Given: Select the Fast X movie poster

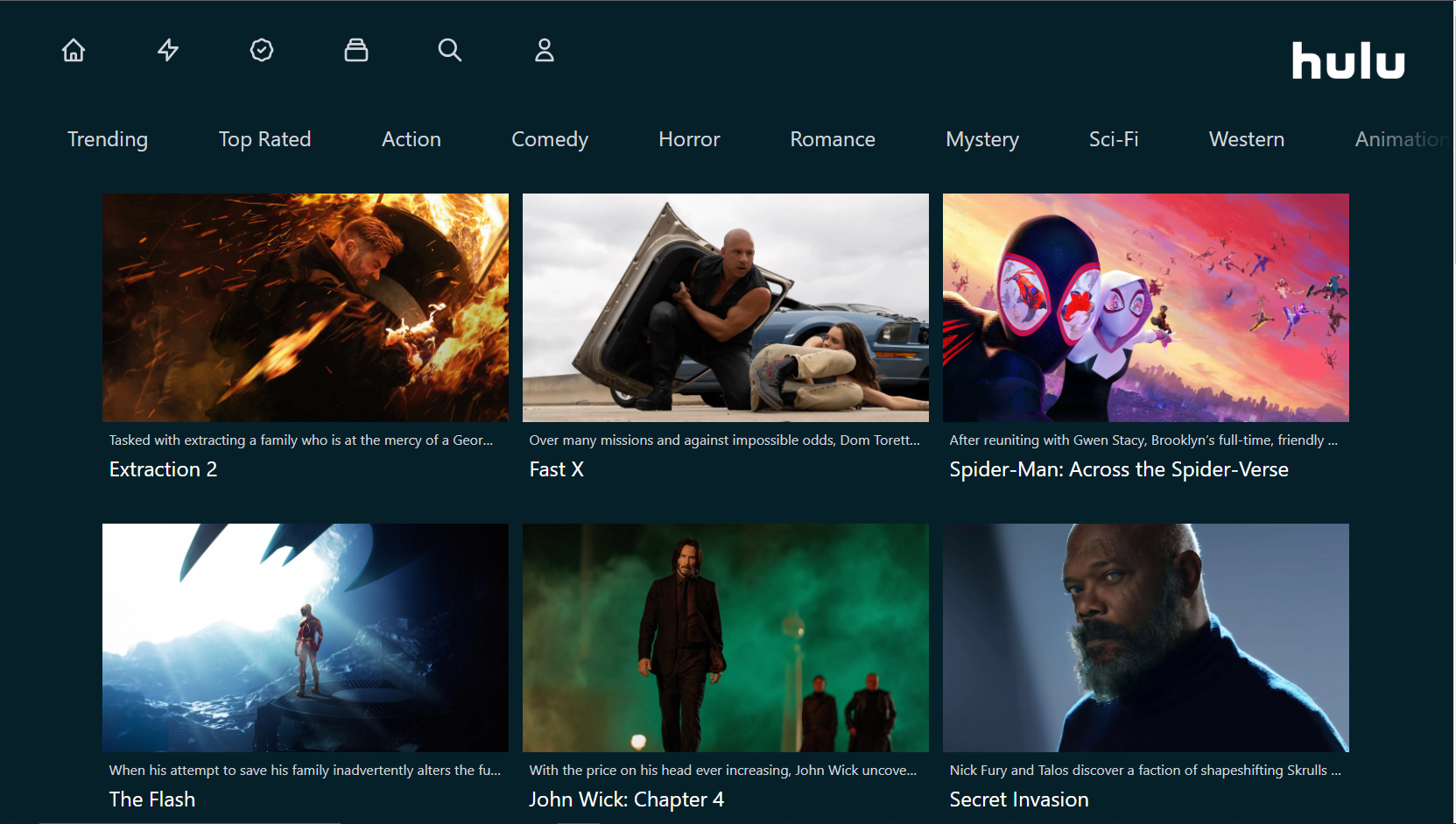Looking at the screenshot, I should point(726,307).
